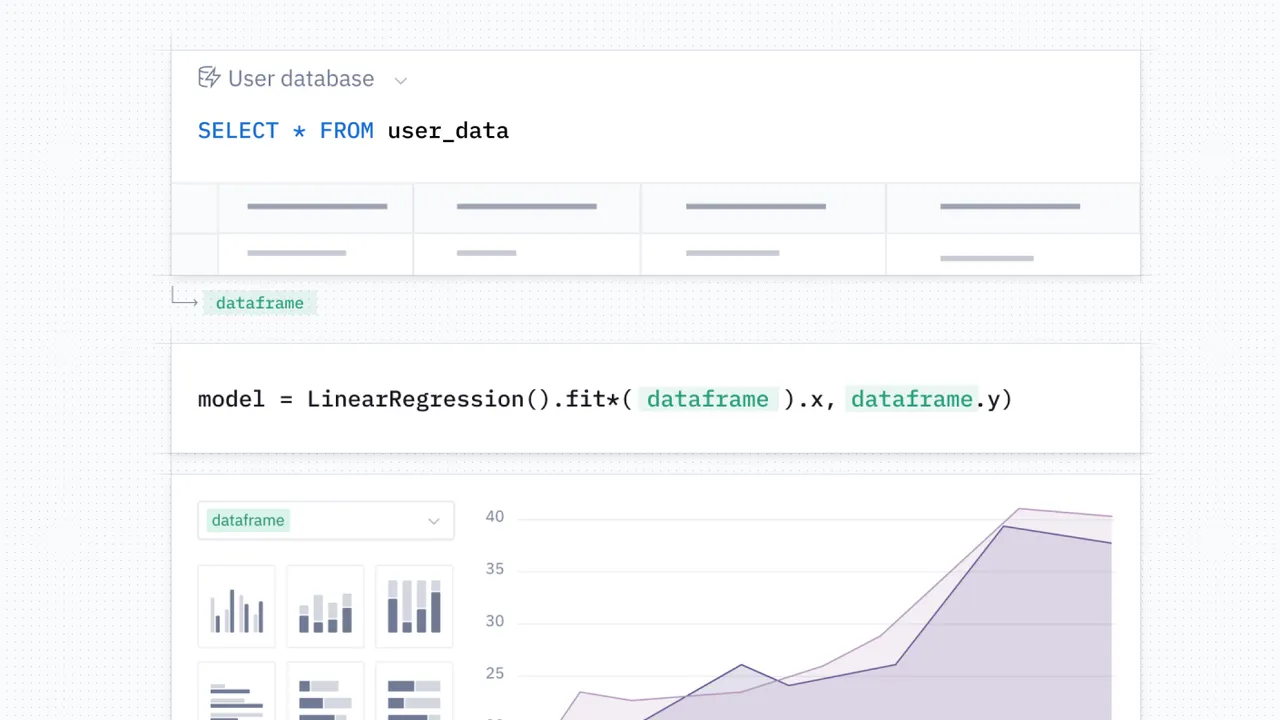The height and width of the screenshot is (720, 1280).
Task: Click the output arrow icon beside dataframe tag
Action: point(184,297)
